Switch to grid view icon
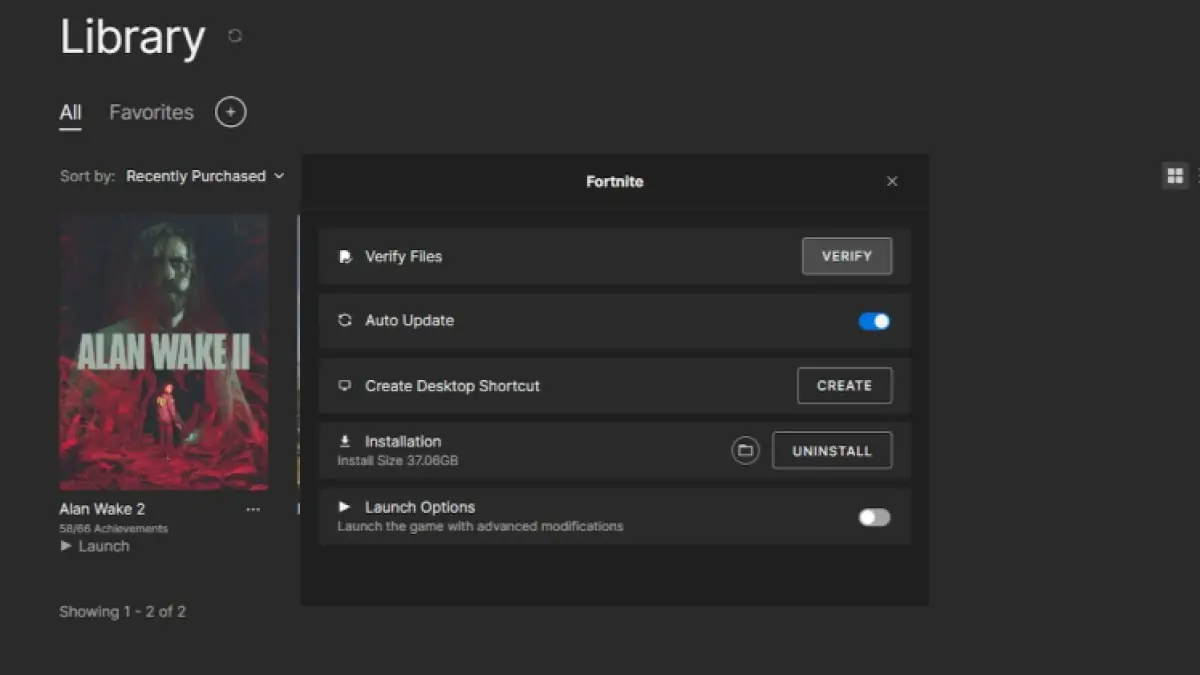Image resolution: width=1200 pixels, height=675 pixels. [x=1175, y=176]
